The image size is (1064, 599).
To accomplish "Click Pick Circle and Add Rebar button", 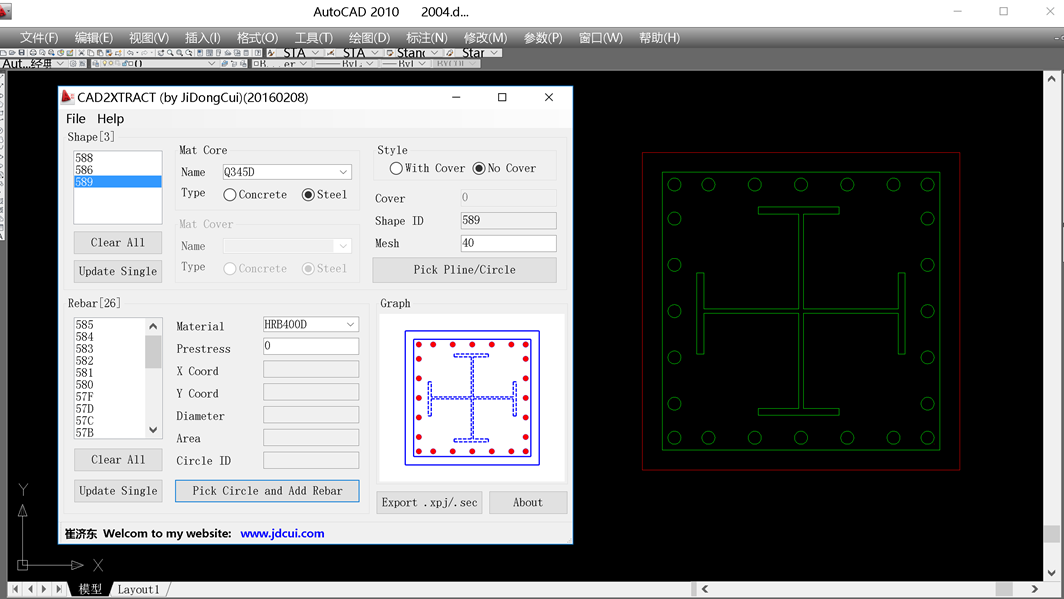I will [267, 491].
